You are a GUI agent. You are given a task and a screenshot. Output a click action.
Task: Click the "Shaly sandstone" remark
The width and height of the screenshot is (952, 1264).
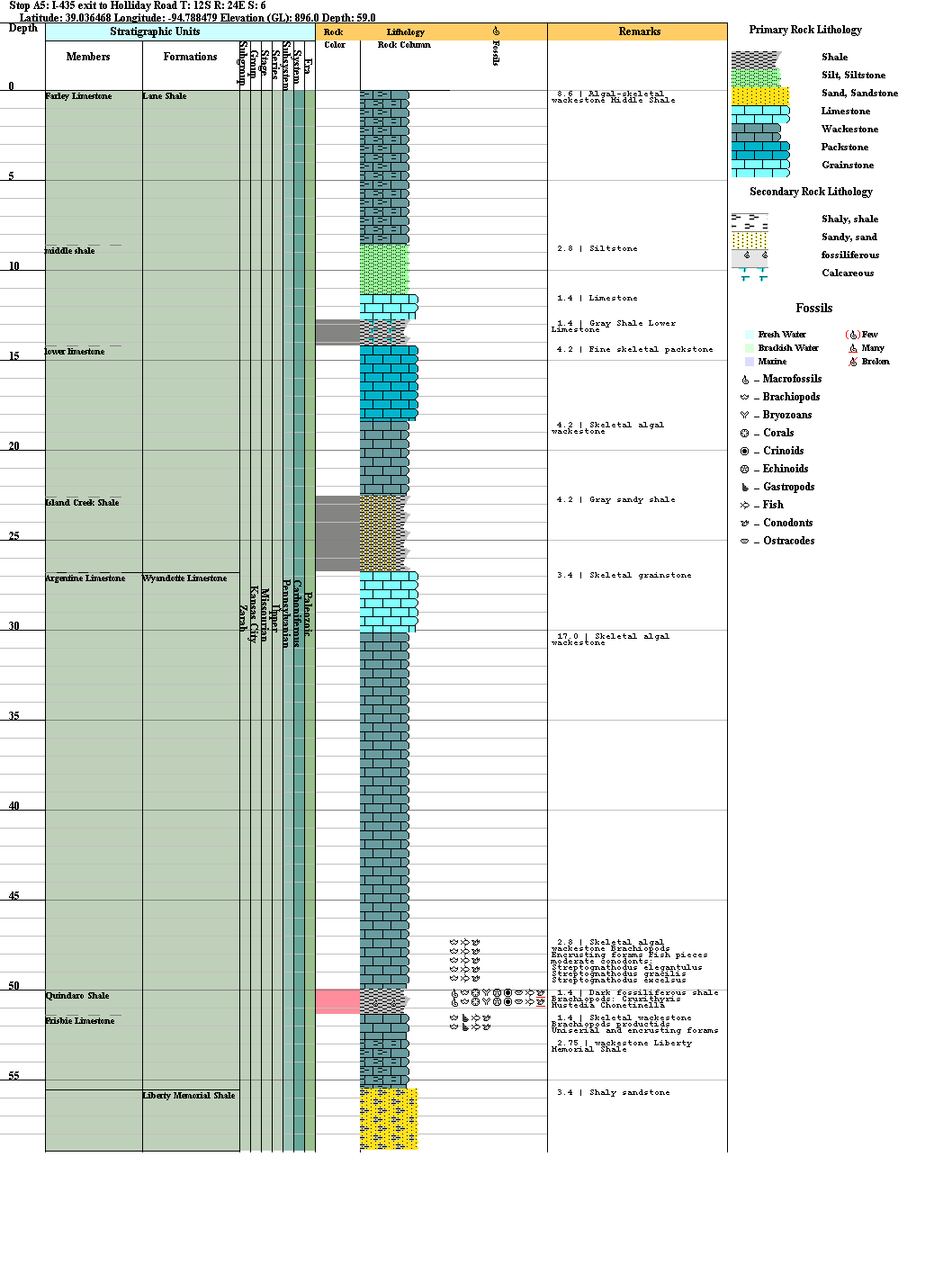point(629,1092)
